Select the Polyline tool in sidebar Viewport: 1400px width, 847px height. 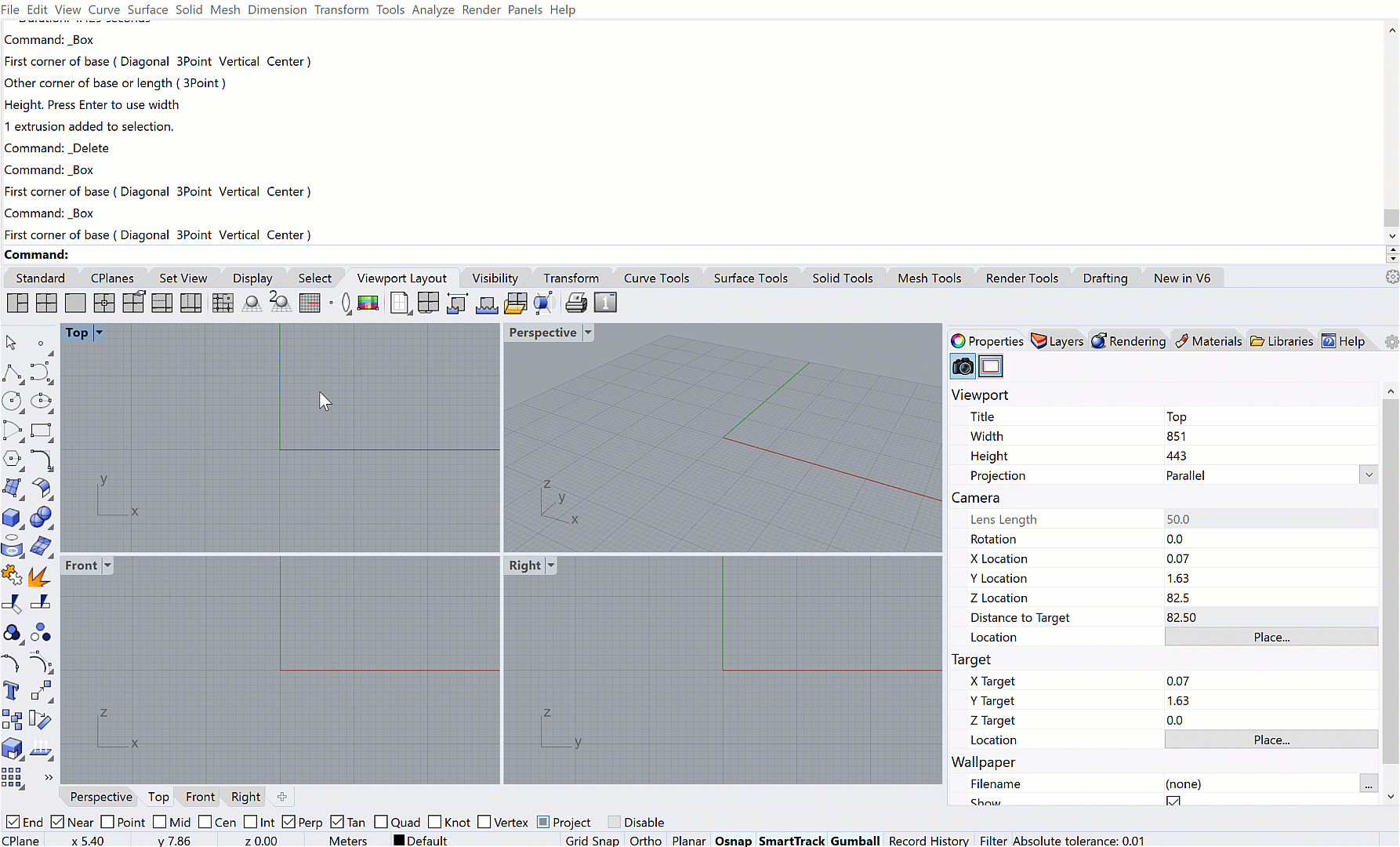pyautogui.click(x=13, y=373)
